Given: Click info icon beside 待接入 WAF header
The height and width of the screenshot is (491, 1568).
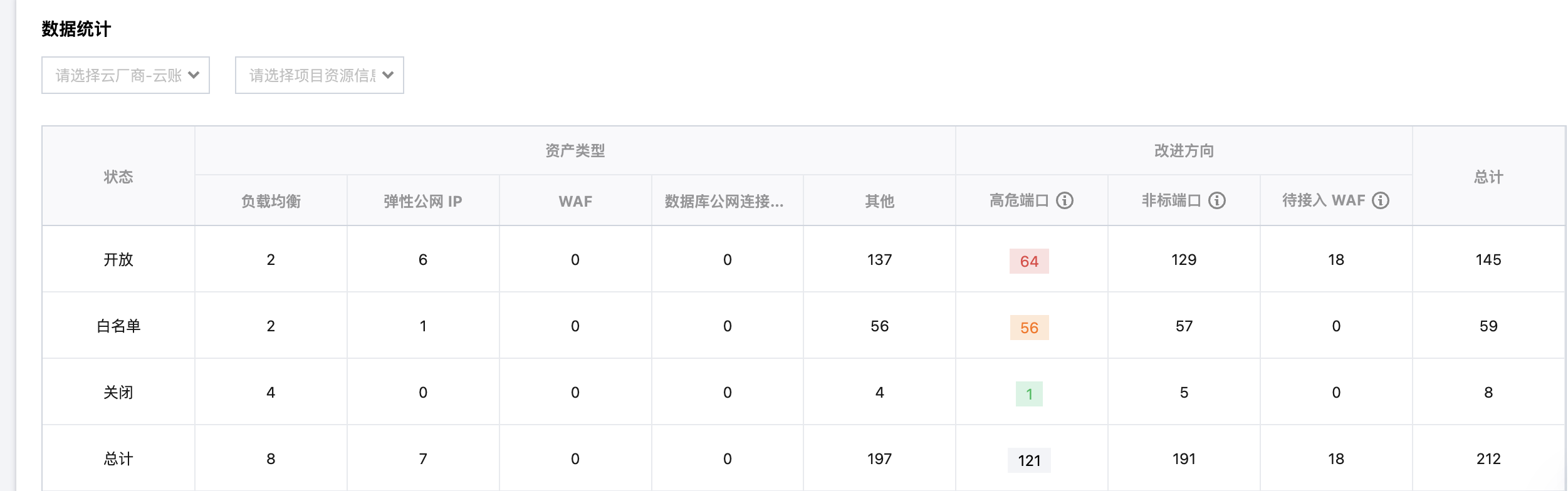Looking at the screenshot, I should pyautogui.click(x=1381, y=200).
